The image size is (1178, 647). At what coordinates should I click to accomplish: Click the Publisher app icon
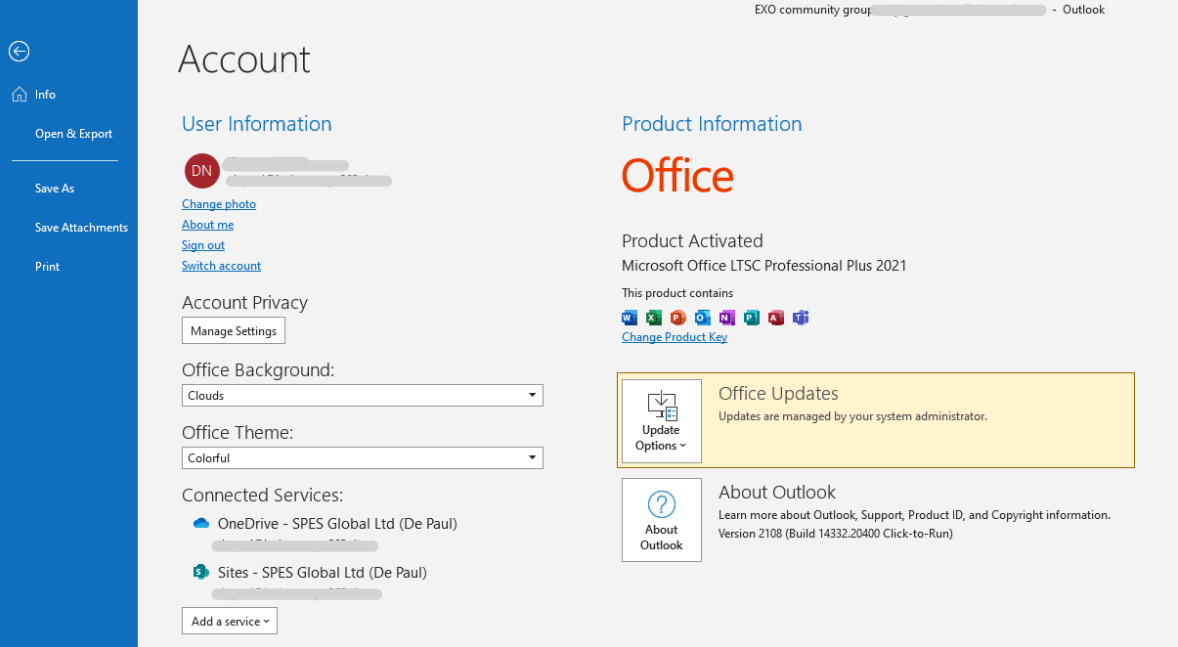pyautogui.click(x=751, y=318)
